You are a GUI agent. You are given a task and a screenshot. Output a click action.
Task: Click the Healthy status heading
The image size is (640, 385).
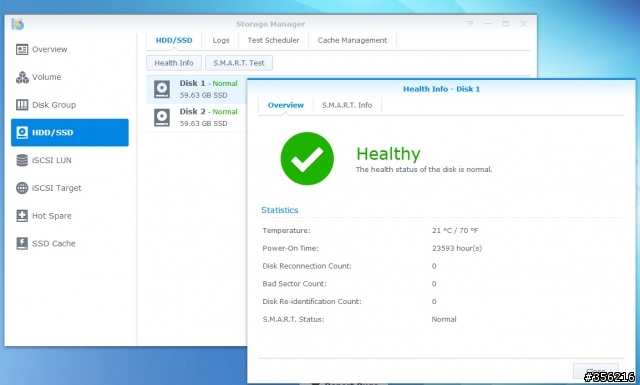pos(388,154)
